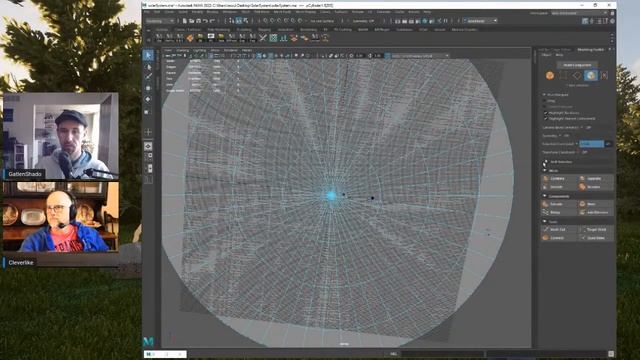Image resolution: width=640 pixels, height=360 pixels.
Task: Toggle the Modeling Toolkit icon at status line right
Action: click(x=585, y=21)
